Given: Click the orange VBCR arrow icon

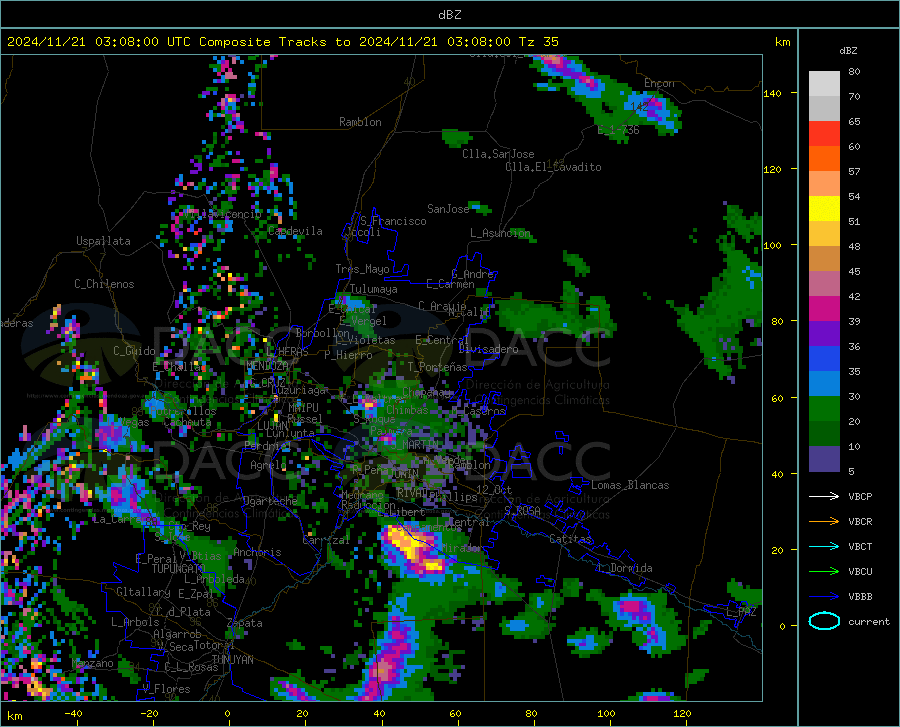Looking at the screenshot, I should coord(824,521).
